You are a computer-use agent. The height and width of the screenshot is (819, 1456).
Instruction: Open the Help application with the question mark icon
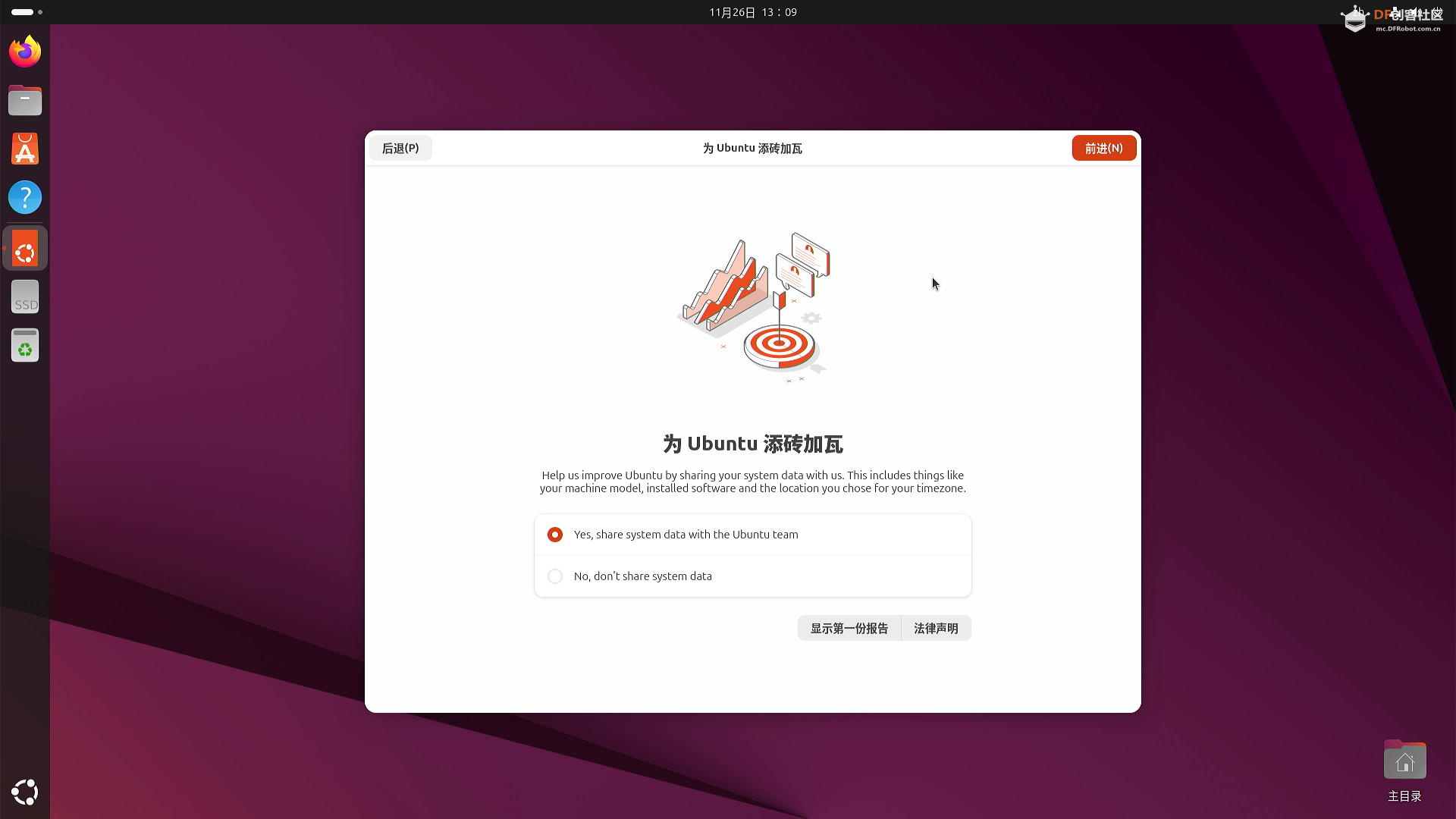point(24,197)
